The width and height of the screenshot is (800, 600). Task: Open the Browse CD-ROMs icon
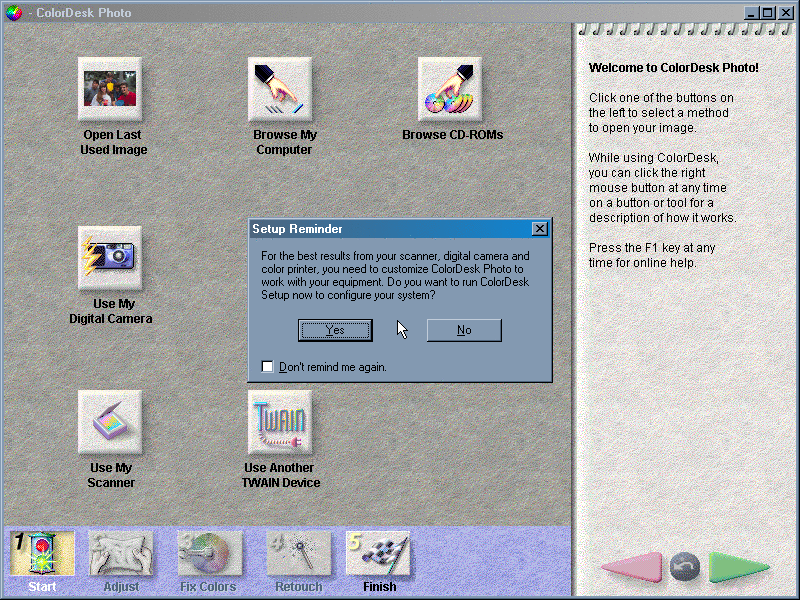(x=449, y=89)
